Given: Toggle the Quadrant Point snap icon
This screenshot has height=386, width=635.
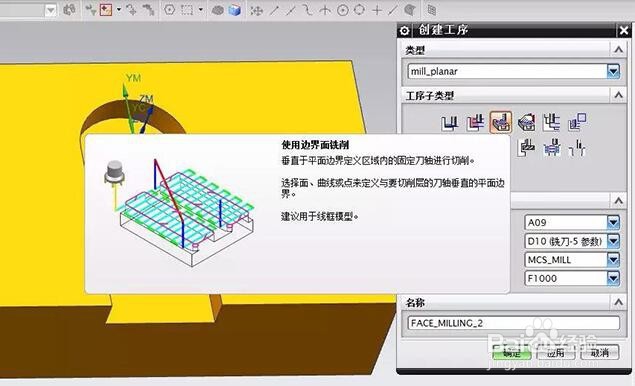Looking at the screenshot, I should click(359, 10).
